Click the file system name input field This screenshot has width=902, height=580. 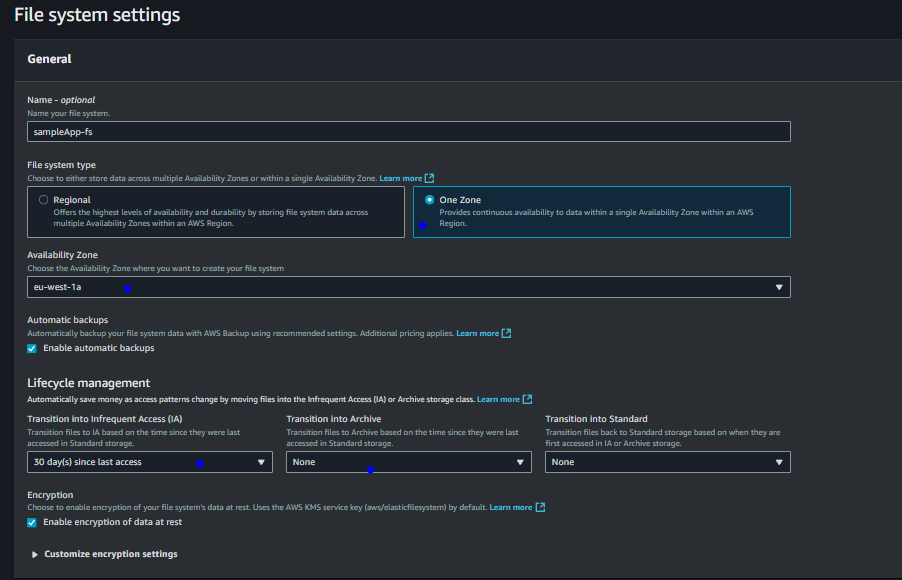408,132
